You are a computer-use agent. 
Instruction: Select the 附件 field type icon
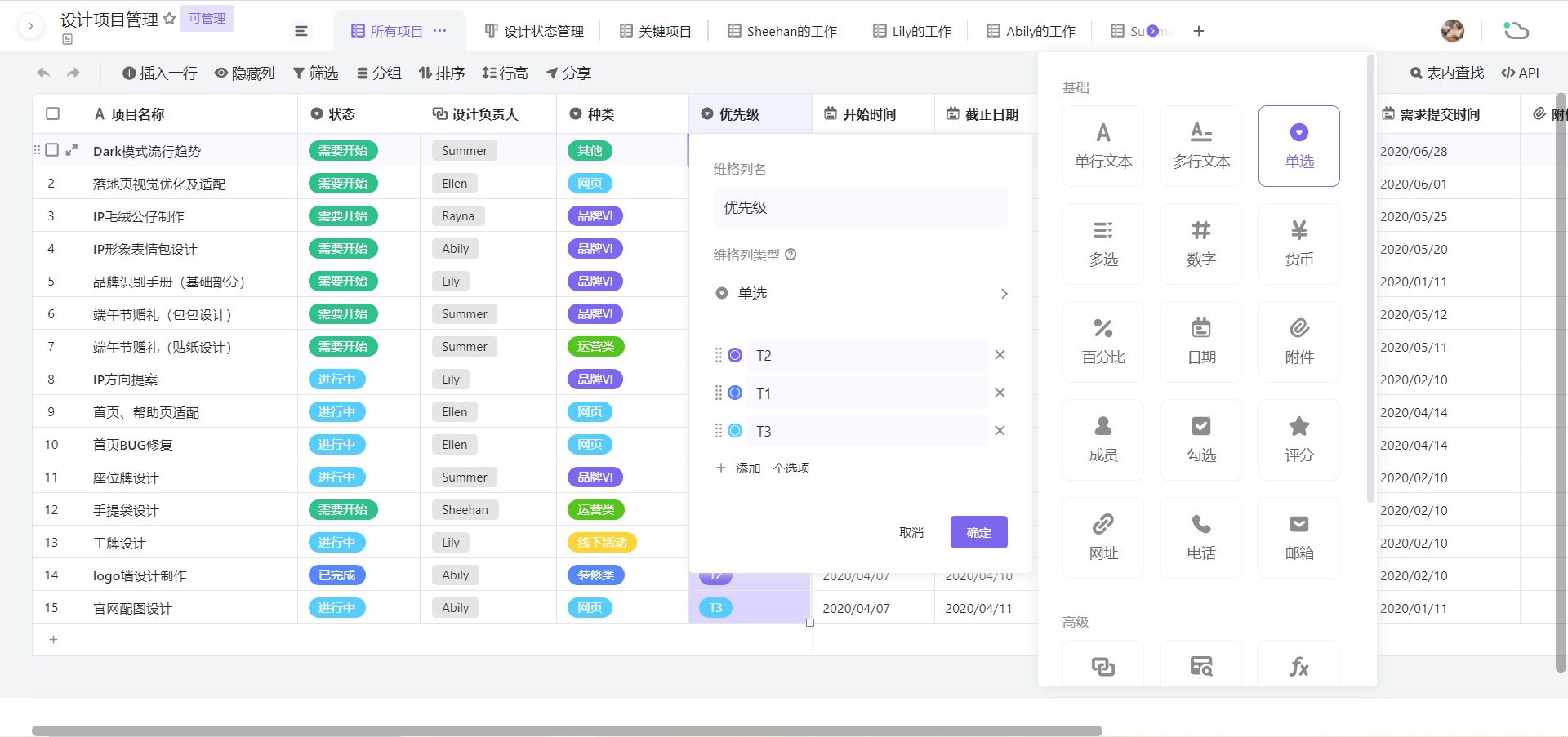pos(1298,341)
